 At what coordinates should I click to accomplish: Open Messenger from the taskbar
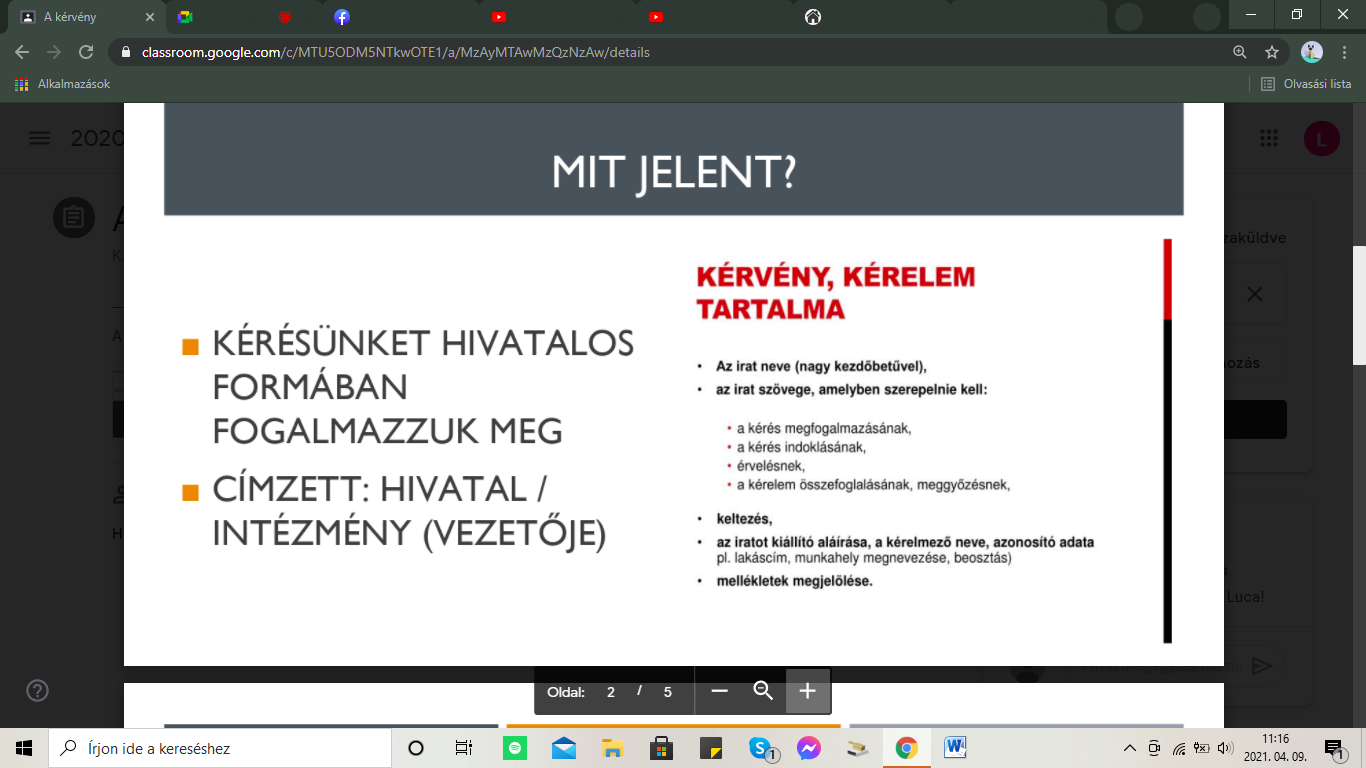tap(809, 748)
